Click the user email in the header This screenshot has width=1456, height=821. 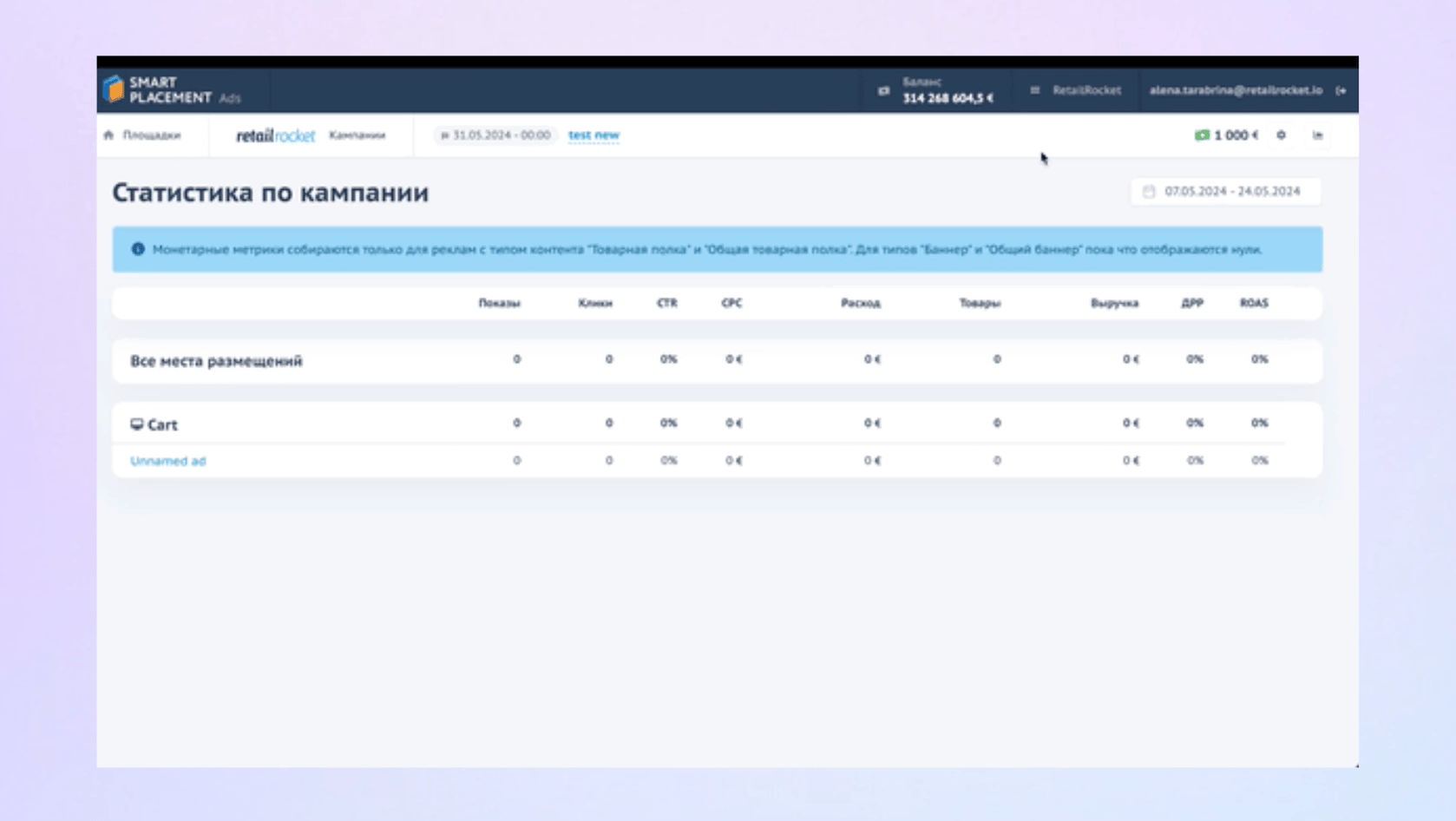pos(1235,90)
